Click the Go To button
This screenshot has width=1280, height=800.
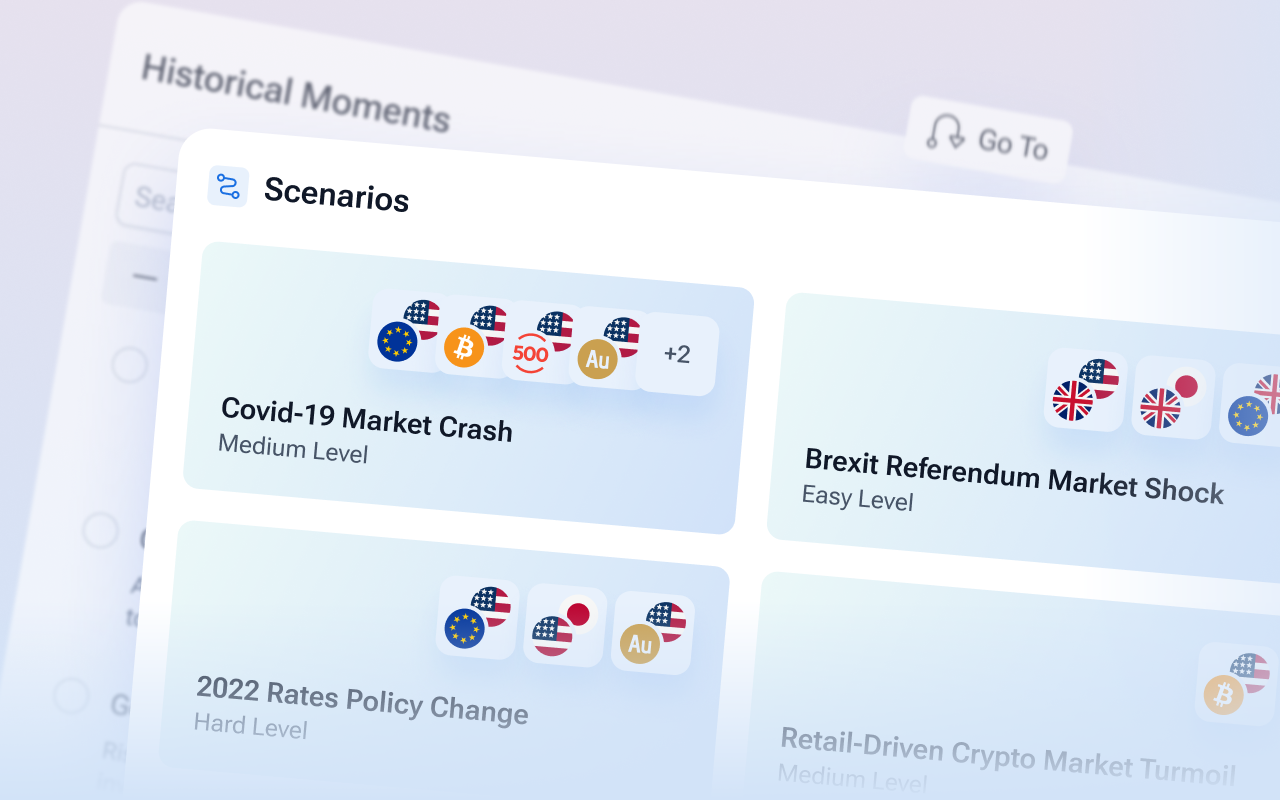tap(988, 140)
